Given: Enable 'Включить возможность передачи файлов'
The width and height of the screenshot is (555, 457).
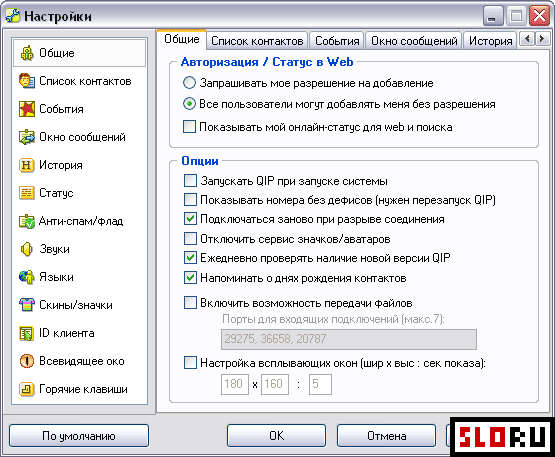Looking at the screenshot, I should pos(190,303).
